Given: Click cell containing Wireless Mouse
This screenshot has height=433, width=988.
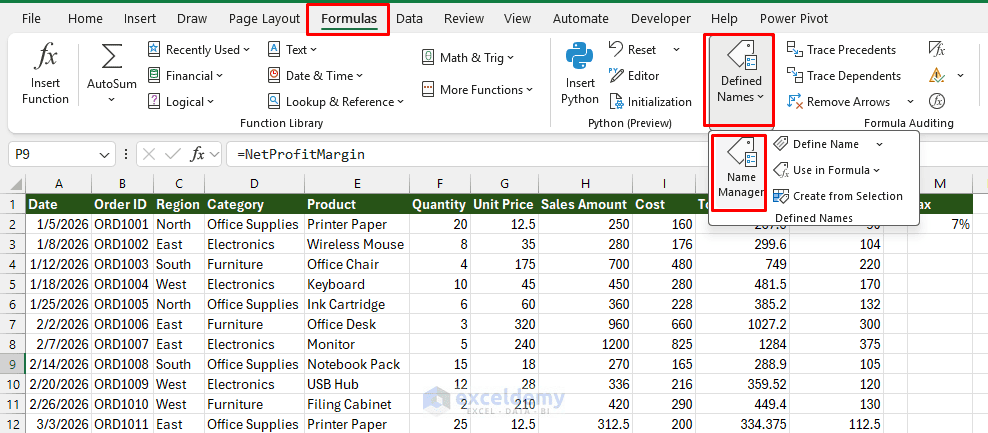Looking at the screenshot, I should 357,244.
